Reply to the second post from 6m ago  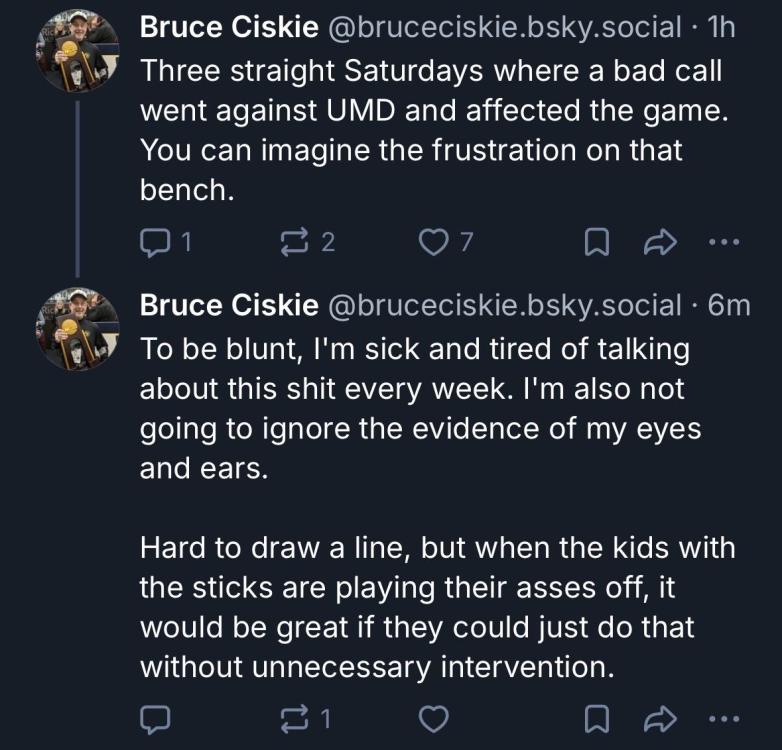155,719
